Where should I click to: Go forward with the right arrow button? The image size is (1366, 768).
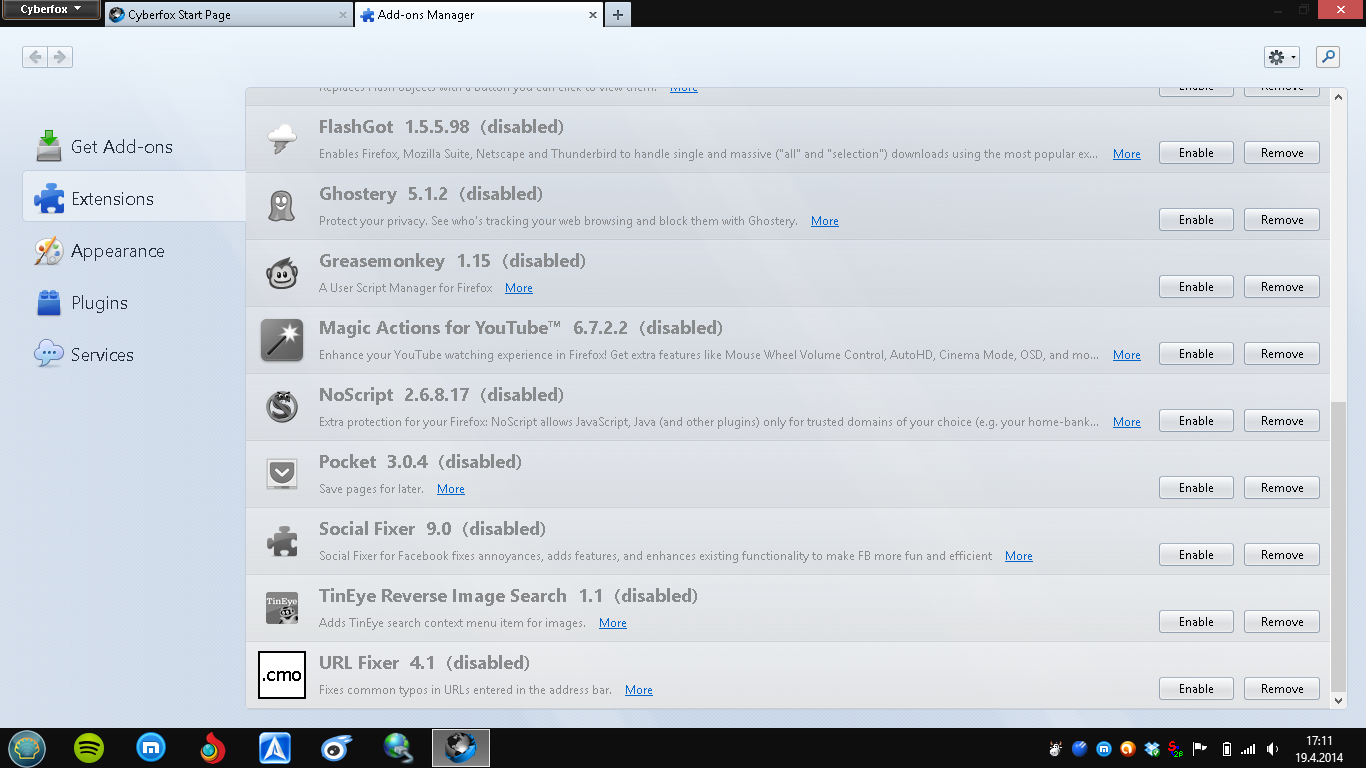coord(60,57)
